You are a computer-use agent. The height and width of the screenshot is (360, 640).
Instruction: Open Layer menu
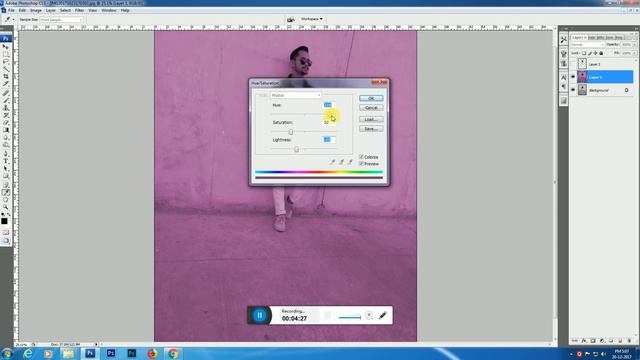[51, 10]
